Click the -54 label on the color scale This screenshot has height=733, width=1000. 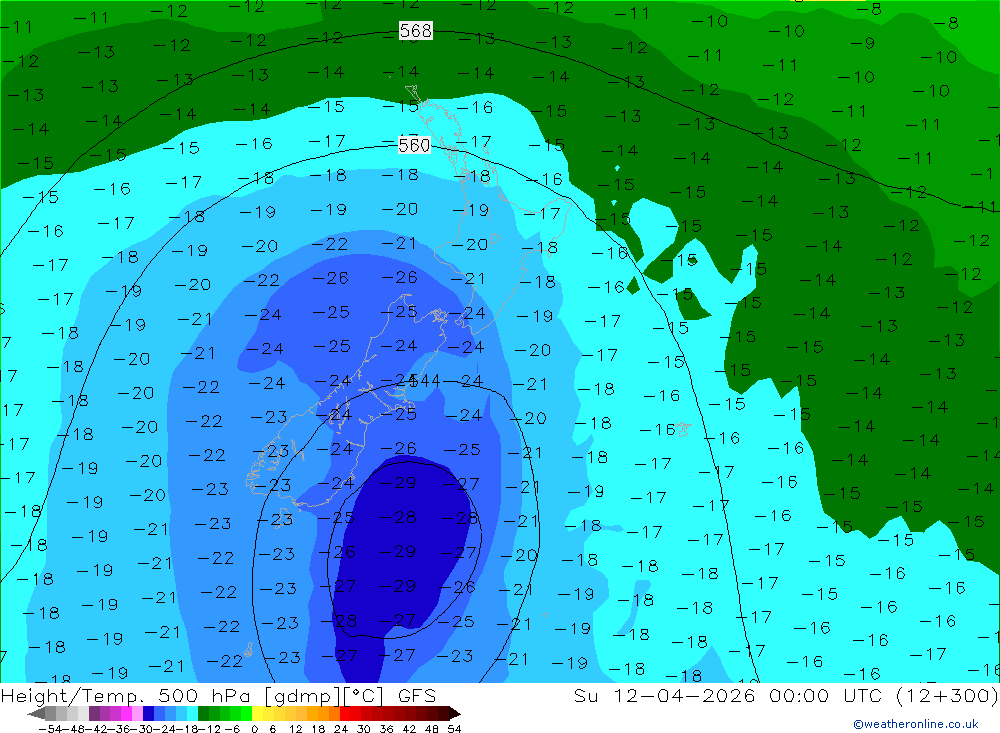point(50,729)
